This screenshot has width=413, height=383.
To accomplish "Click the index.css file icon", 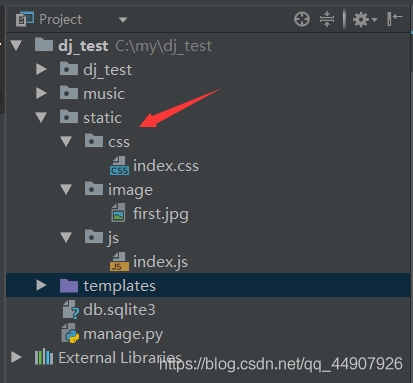I will tap(119, 166).
